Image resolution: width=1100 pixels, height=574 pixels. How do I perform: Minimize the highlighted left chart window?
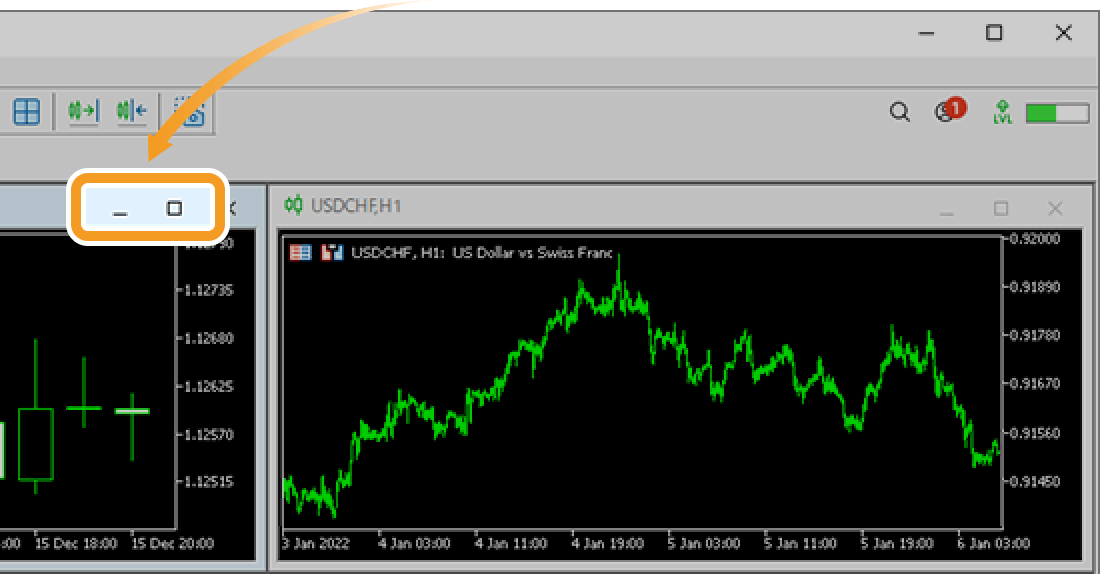pos(120,209)
